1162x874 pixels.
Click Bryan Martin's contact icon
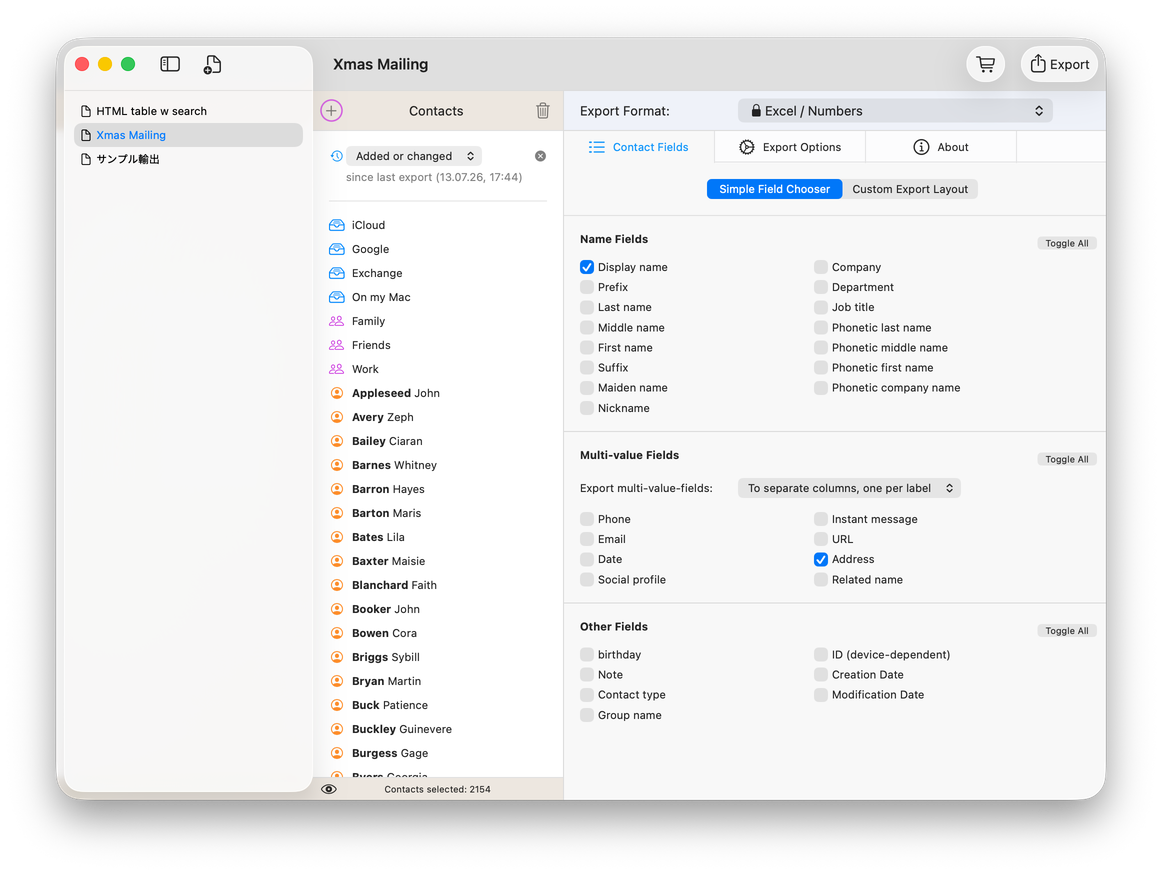coord(336,681)
